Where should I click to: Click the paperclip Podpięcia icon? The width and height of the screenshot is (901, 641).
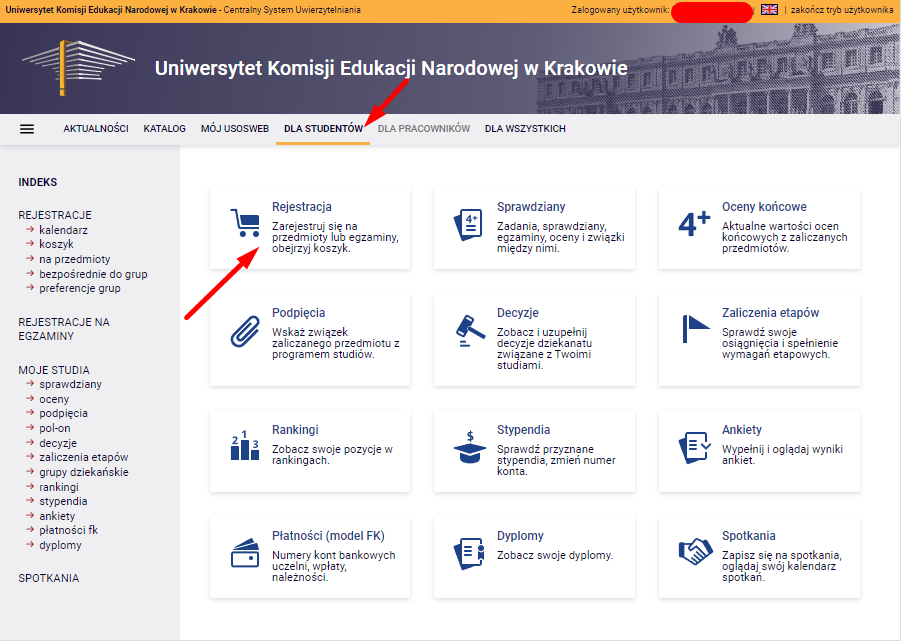(x=244, y=330)
